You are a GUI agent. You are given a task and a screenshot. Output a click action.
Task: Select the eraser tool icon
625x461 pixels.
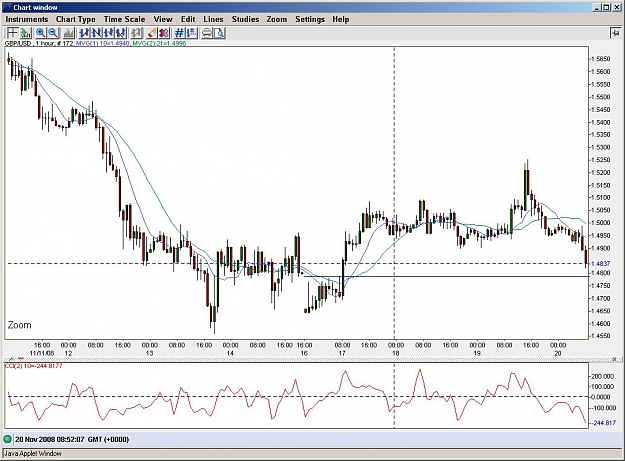click(x=152, y=33)
